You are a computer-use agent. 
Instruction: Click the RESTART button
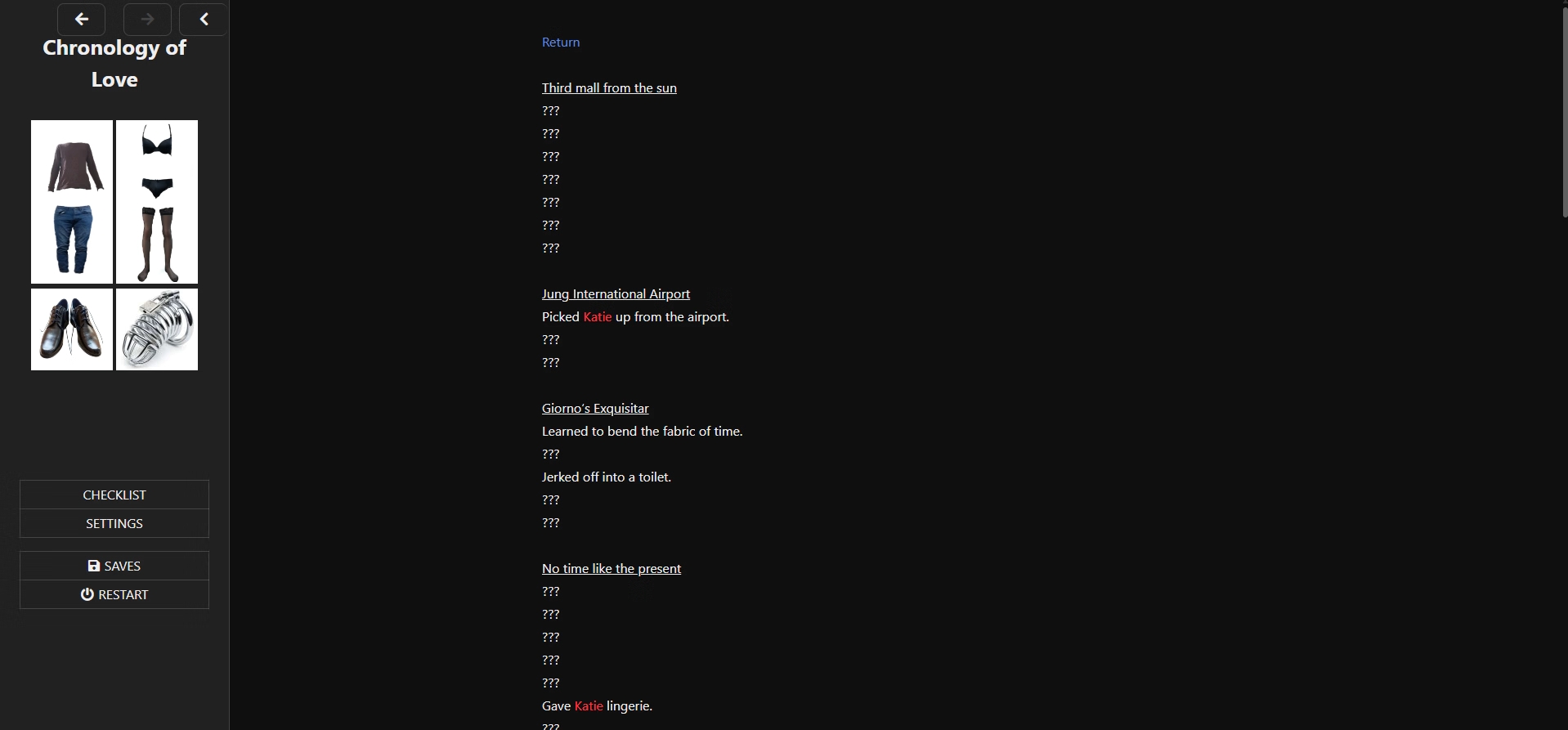click(114, 594)
